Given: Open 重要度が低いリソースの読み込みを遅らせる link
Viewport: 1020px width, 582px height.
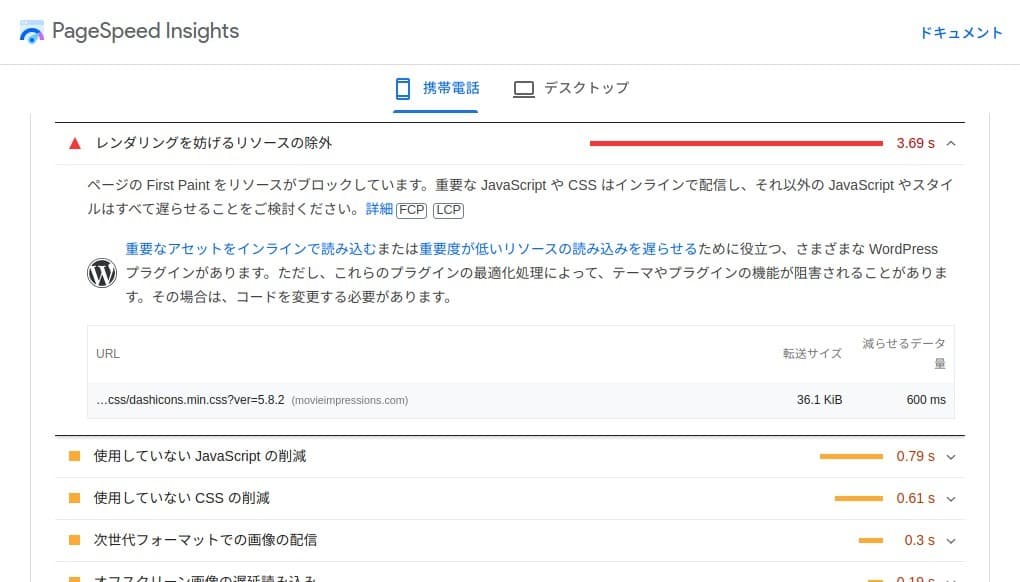Looking at the screenshot, I should pos(558,249).
